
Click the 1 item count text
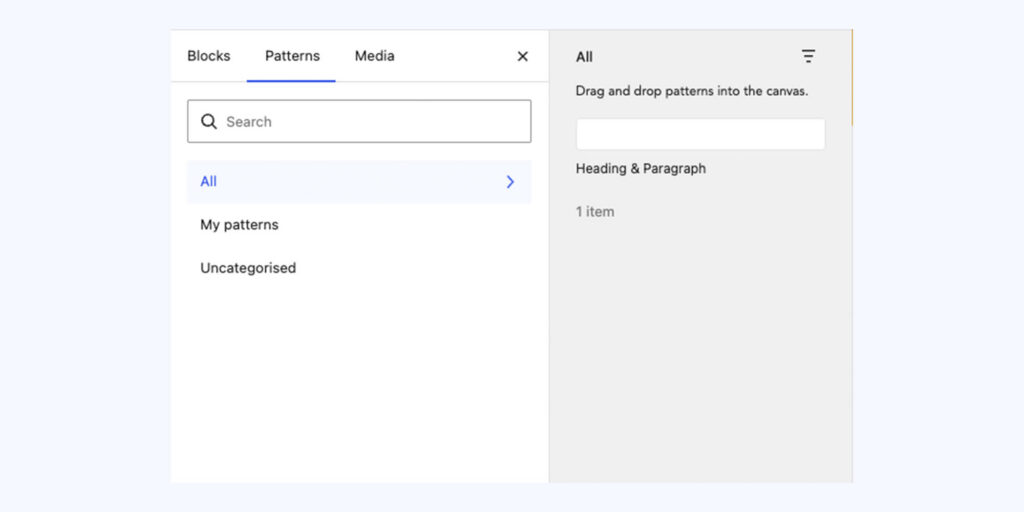(595, 212)
